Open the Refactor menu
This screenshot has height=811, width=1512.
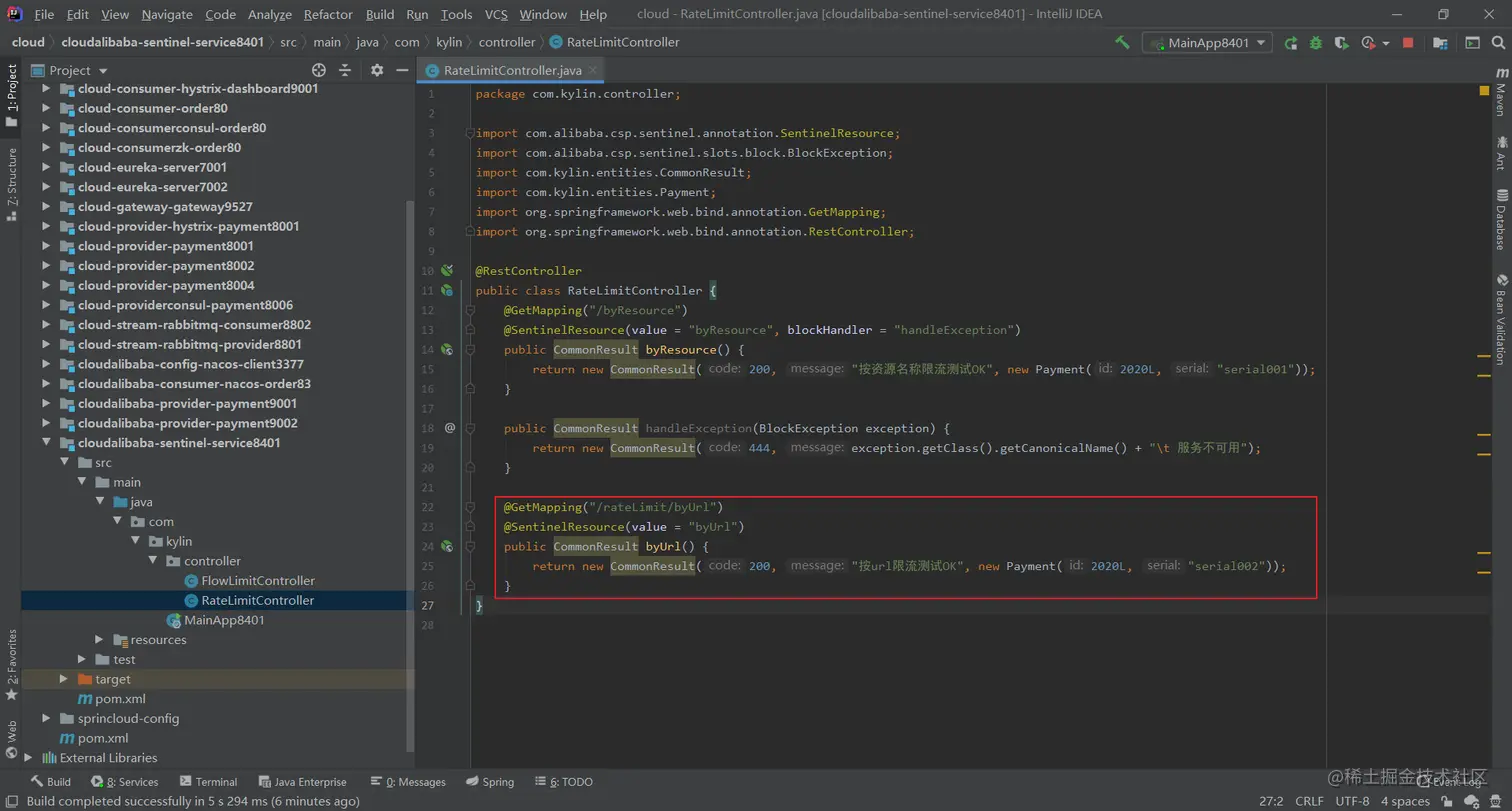[x=328, y=15]
